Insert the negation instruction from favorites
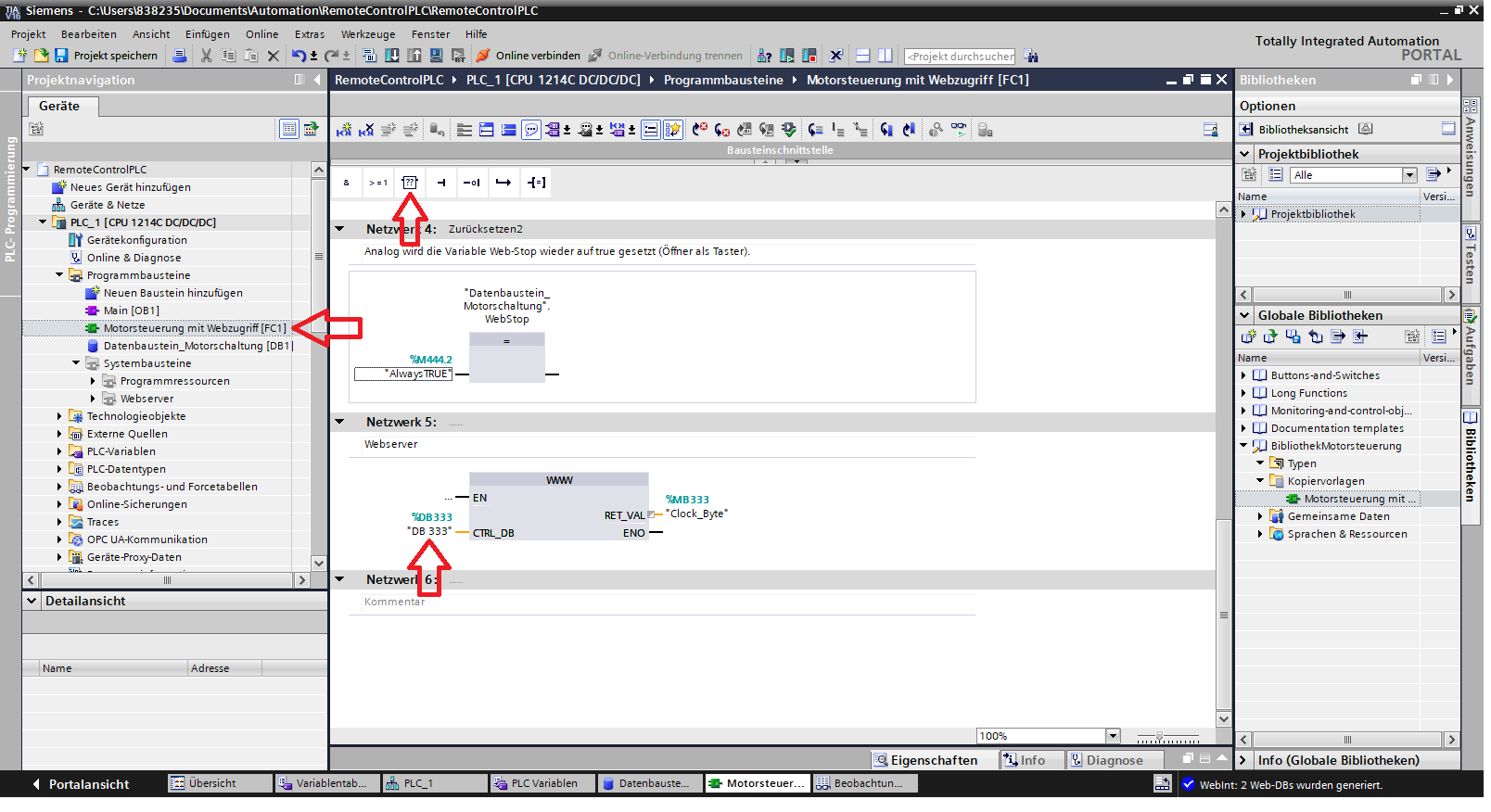 [472, 183]
